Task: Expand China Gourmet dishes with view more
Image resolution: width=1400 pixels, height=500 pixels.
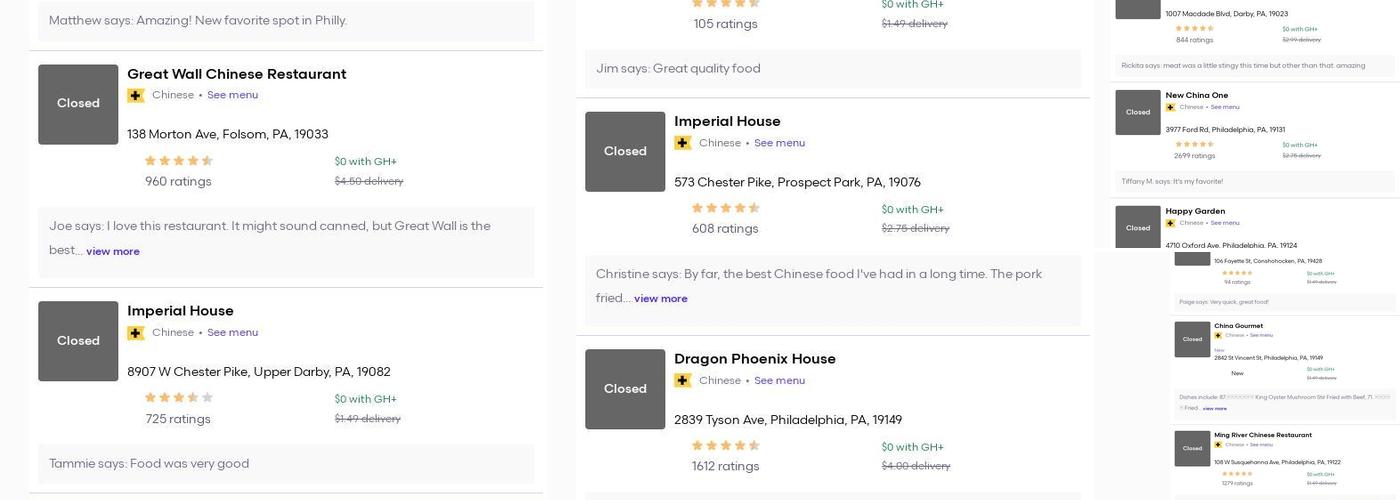Action: (x=1214, y=409)
